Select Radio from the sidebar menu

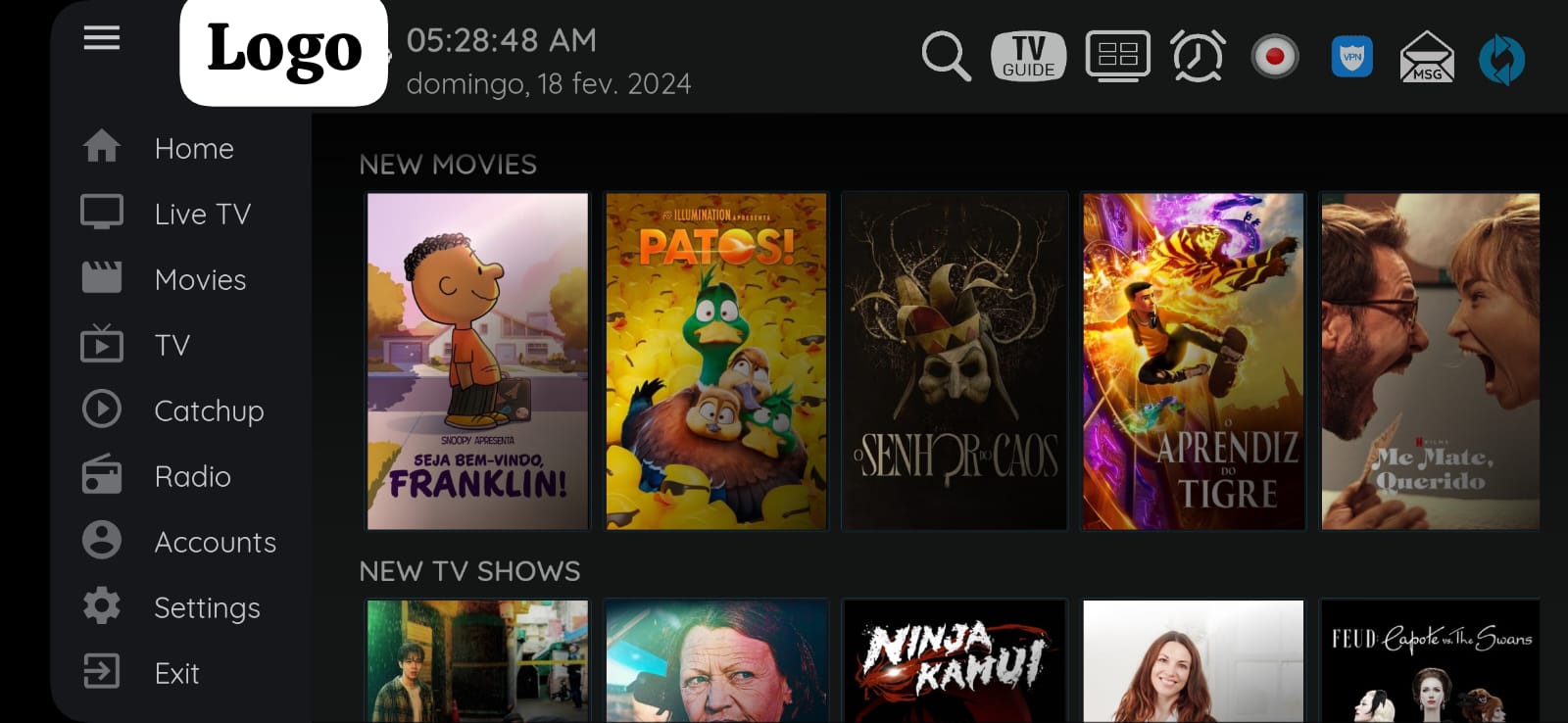[157, 476]
